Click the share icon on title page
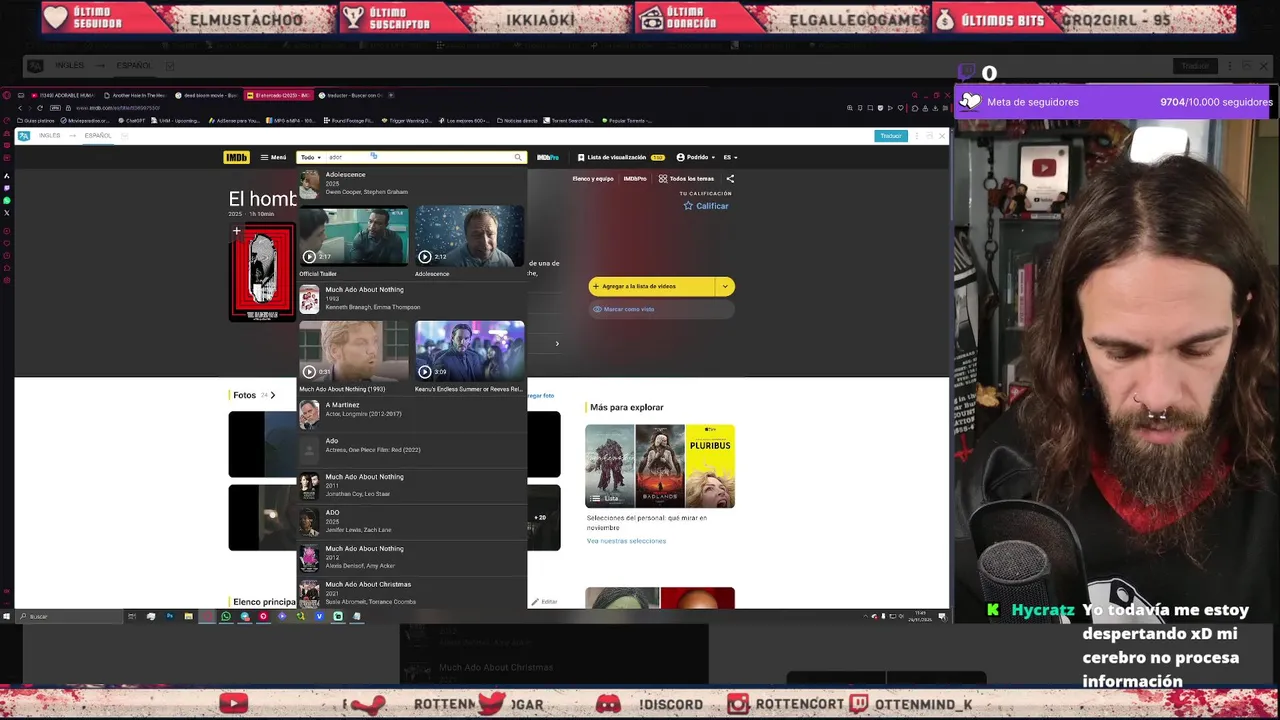The width and height of the screenshot is (1280, 720). click(x=730, y=179)
